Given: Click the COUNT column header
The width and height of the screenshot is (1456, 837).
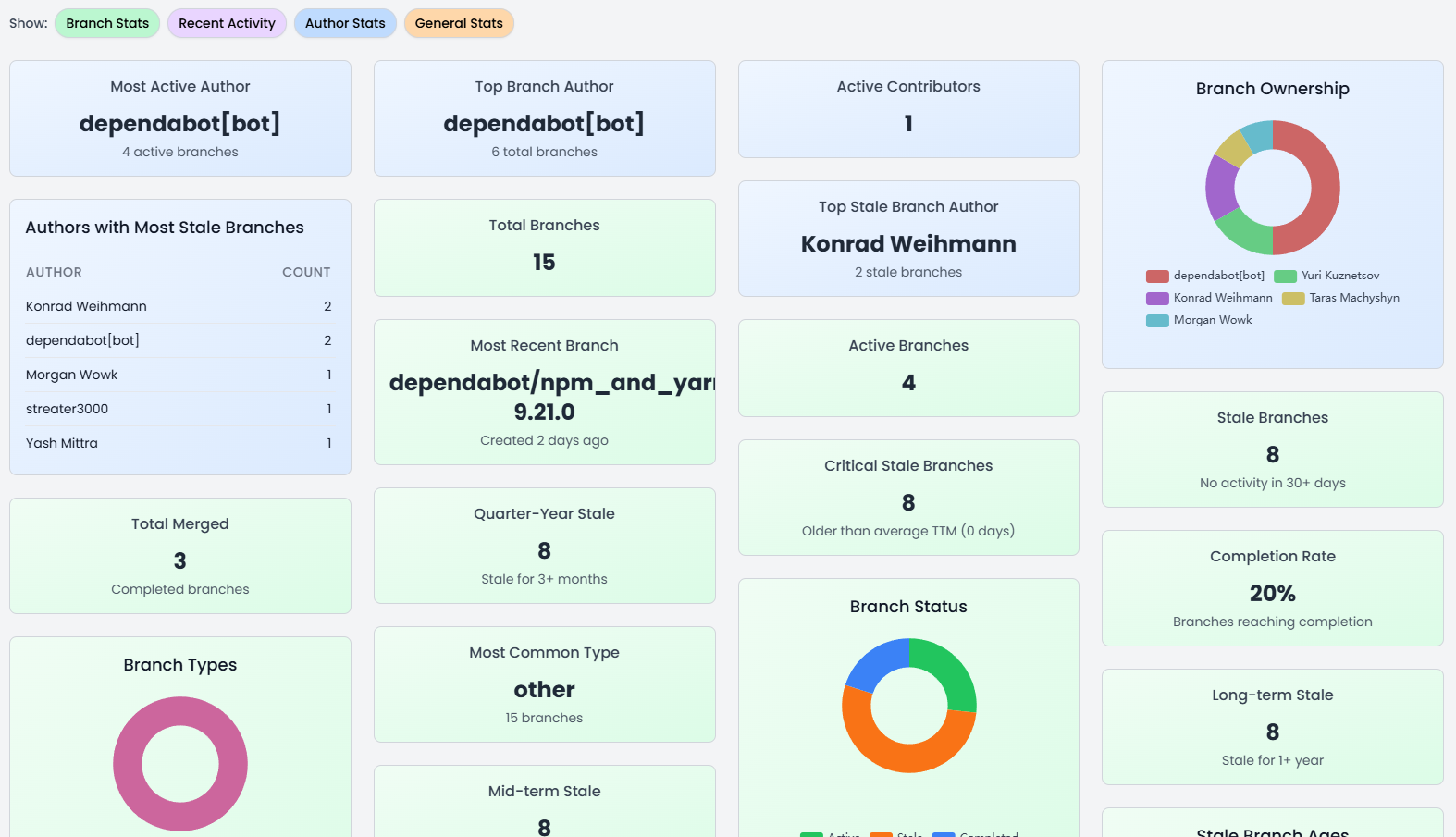Looking at the screenshot, I should tap(306, 272).
